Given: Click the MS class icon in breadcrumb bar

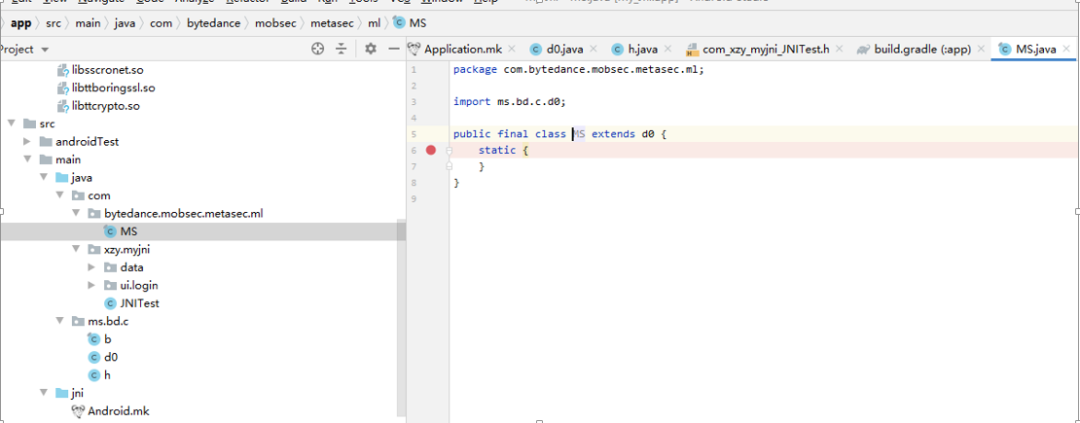Looking at the screenshot, I should point(399,23).
